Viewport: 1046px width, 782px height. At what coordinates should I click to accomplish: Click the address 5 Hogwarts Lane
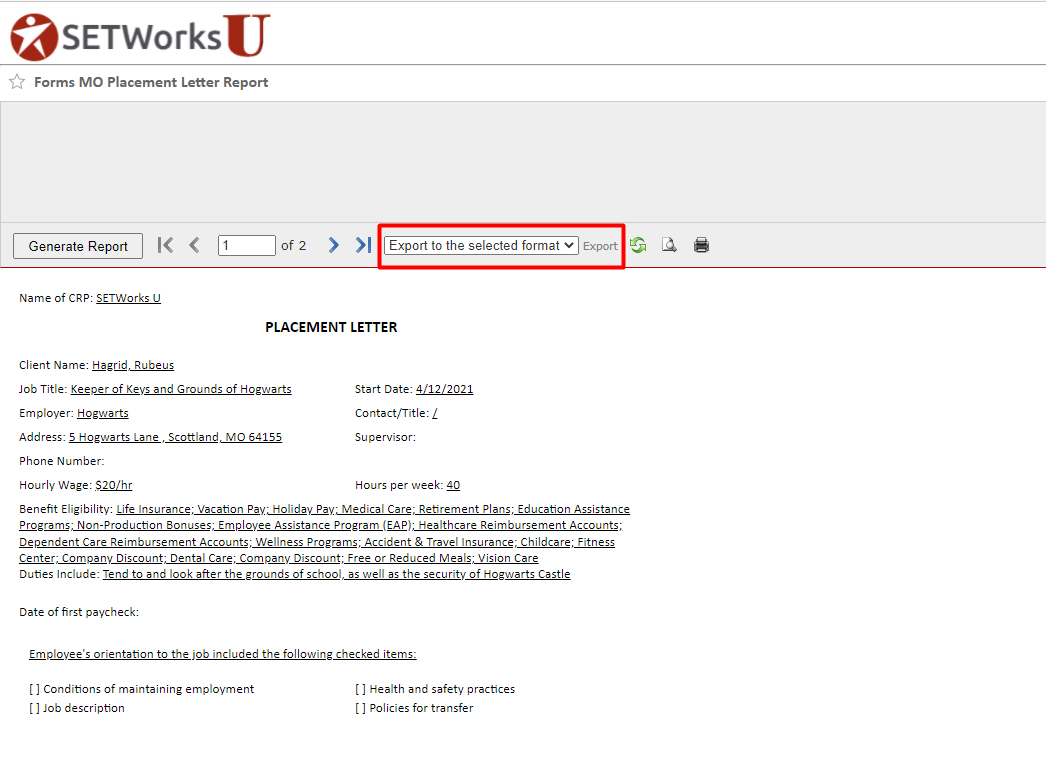click(175, 437)
